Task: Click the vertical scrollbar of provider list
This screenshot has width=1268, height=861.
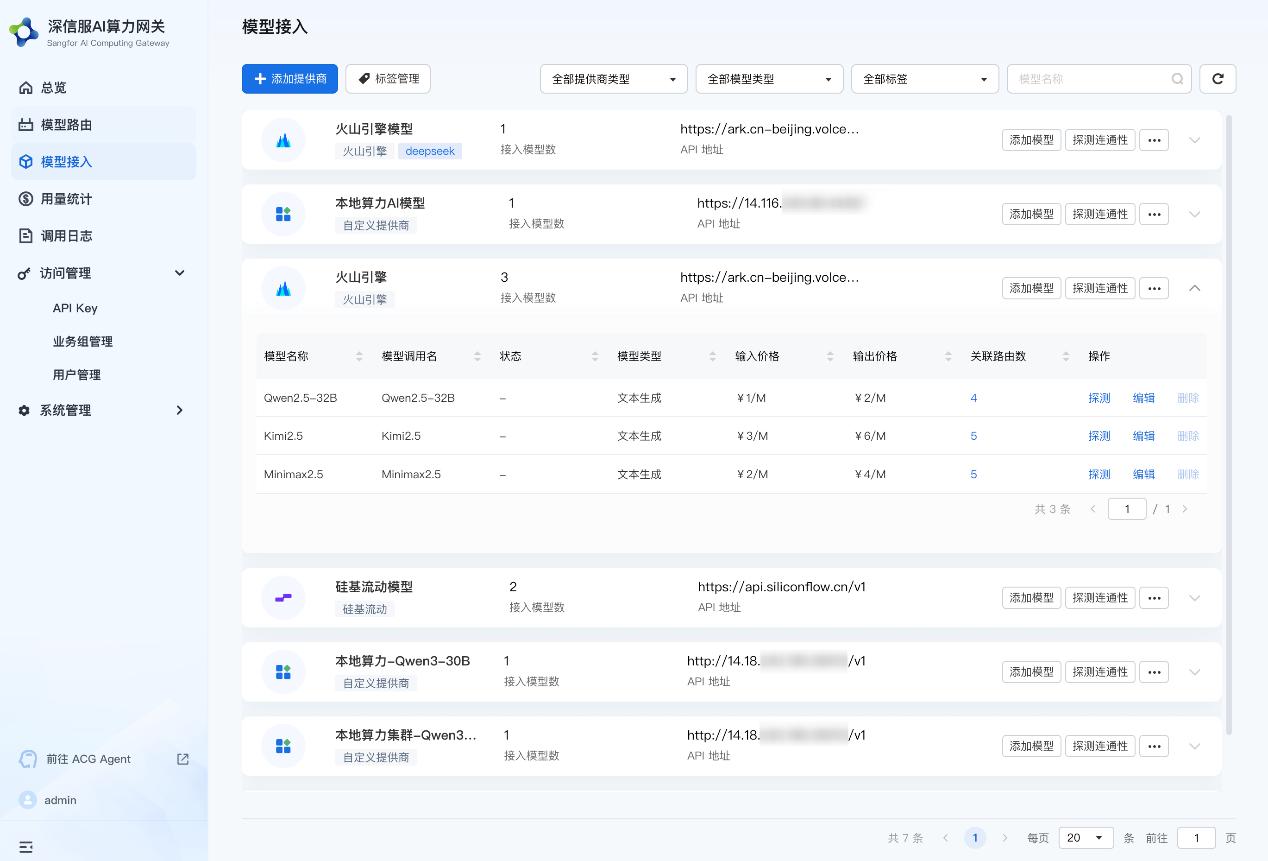Action: coord(1229,424)
